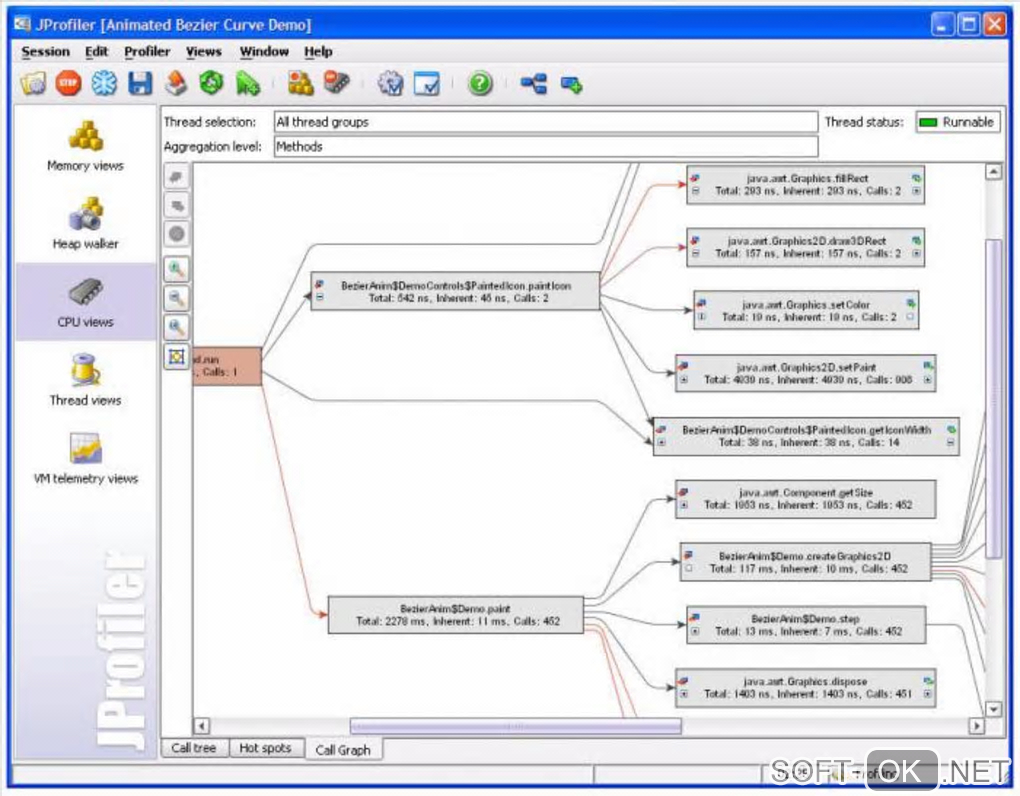
Task: Open Thread status Runnable dropdown
Action: click(x=958, y=122)
